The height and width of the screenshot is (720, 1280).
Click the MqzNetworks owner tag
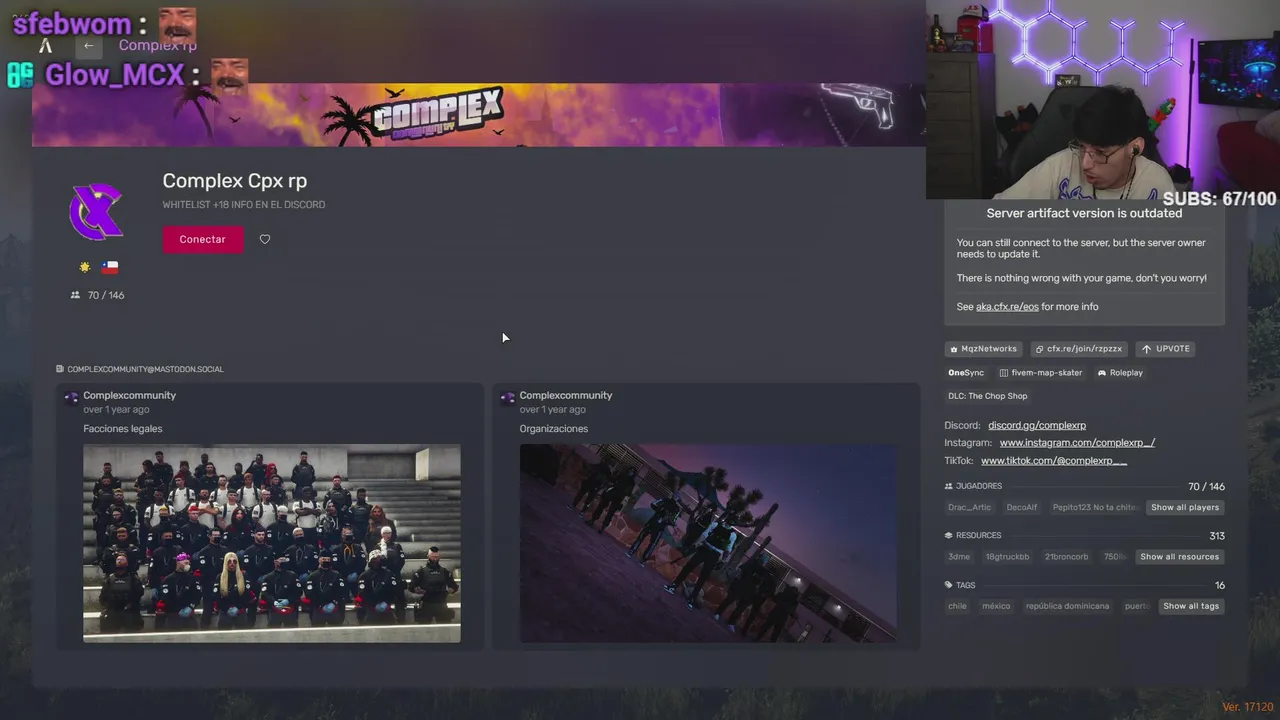[982, 349]
